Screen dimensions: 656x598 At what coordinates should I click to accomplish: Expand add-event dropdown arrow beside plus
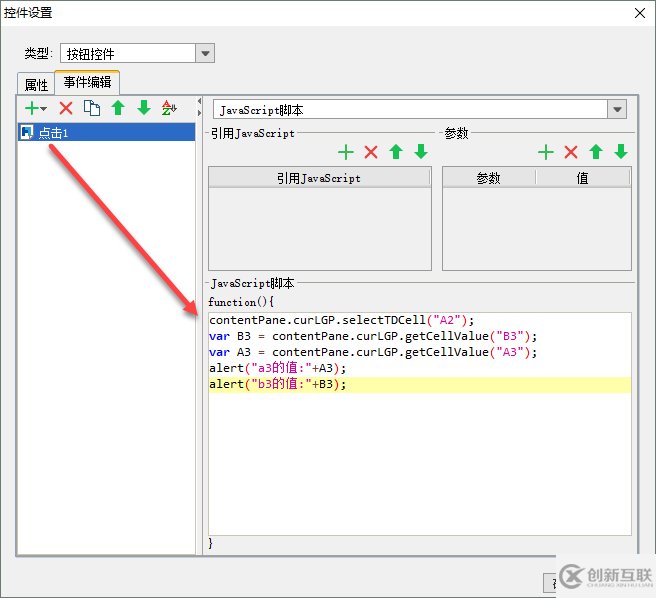coord(44,109)
